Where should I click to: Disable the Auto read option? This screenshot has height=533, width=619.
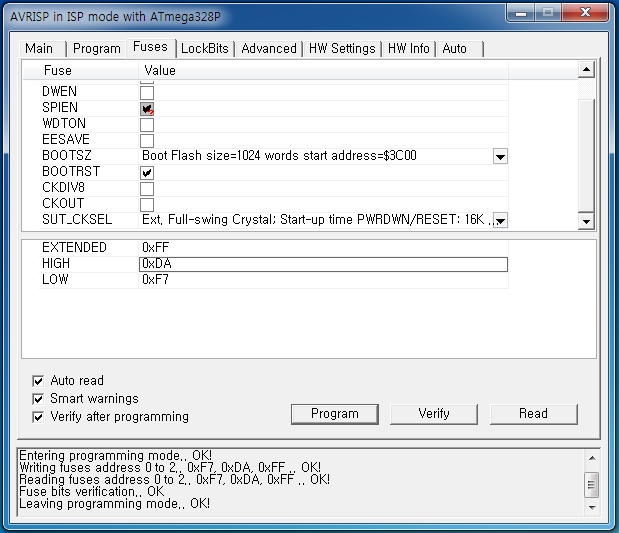click(x=38, y=381)
